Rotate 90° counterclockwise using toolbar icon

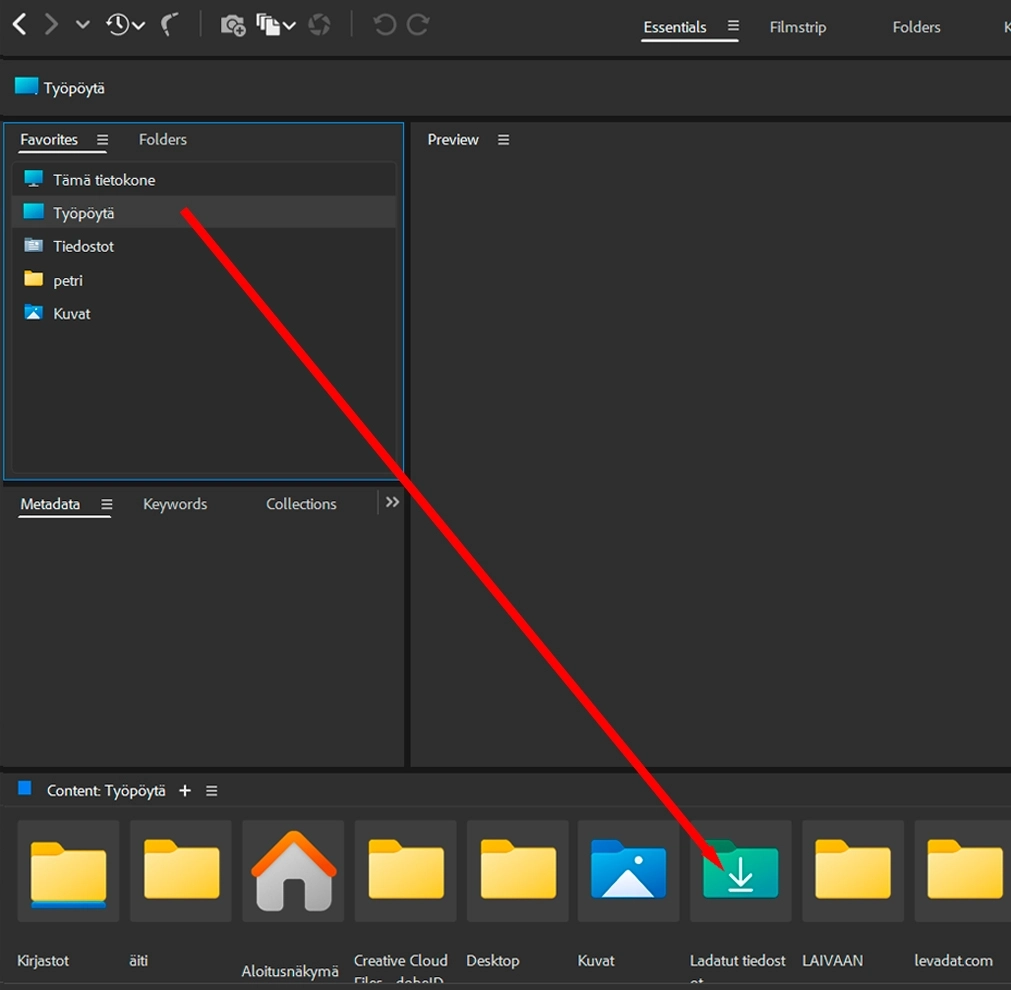(384, 26)
